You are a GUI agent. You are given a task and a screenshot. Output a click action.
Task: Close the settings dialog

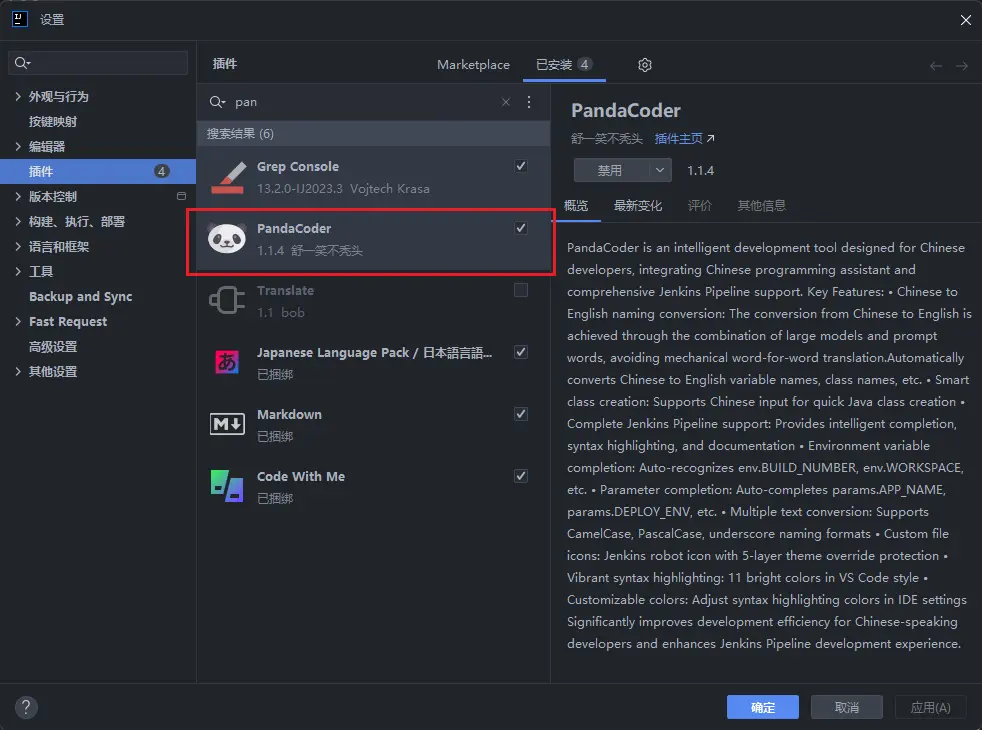point(966,20)
